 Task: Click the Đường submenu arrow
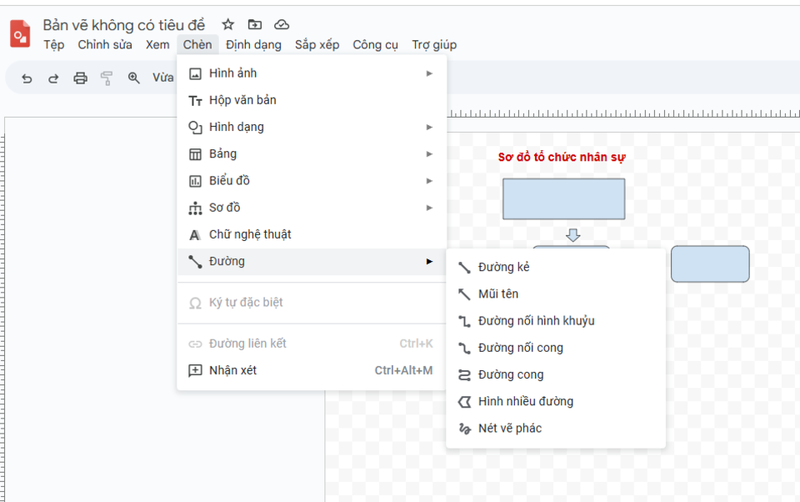coord(430,261)
